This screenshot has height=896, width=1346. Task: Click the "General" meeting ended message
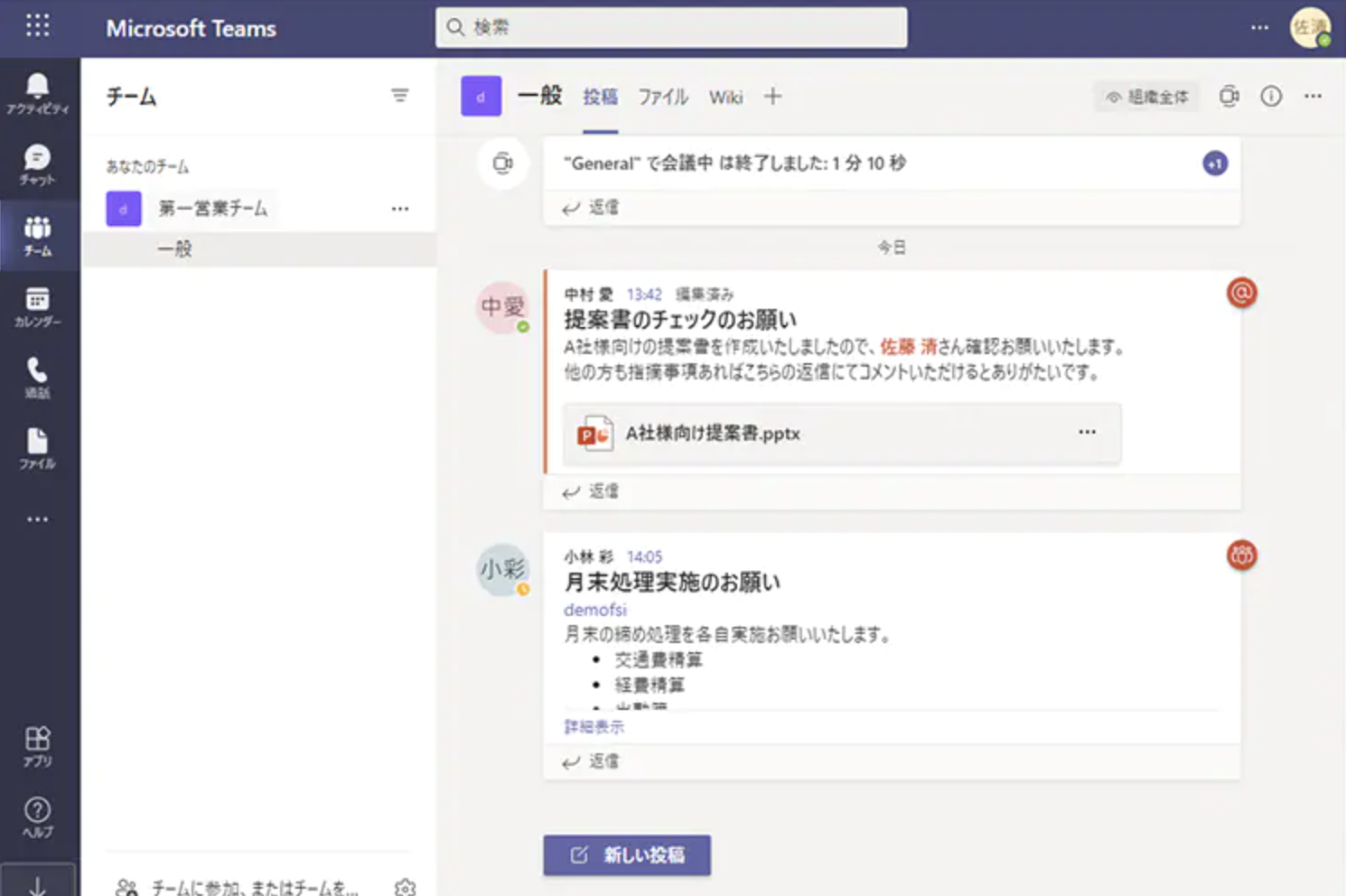[x=734, y=163]
